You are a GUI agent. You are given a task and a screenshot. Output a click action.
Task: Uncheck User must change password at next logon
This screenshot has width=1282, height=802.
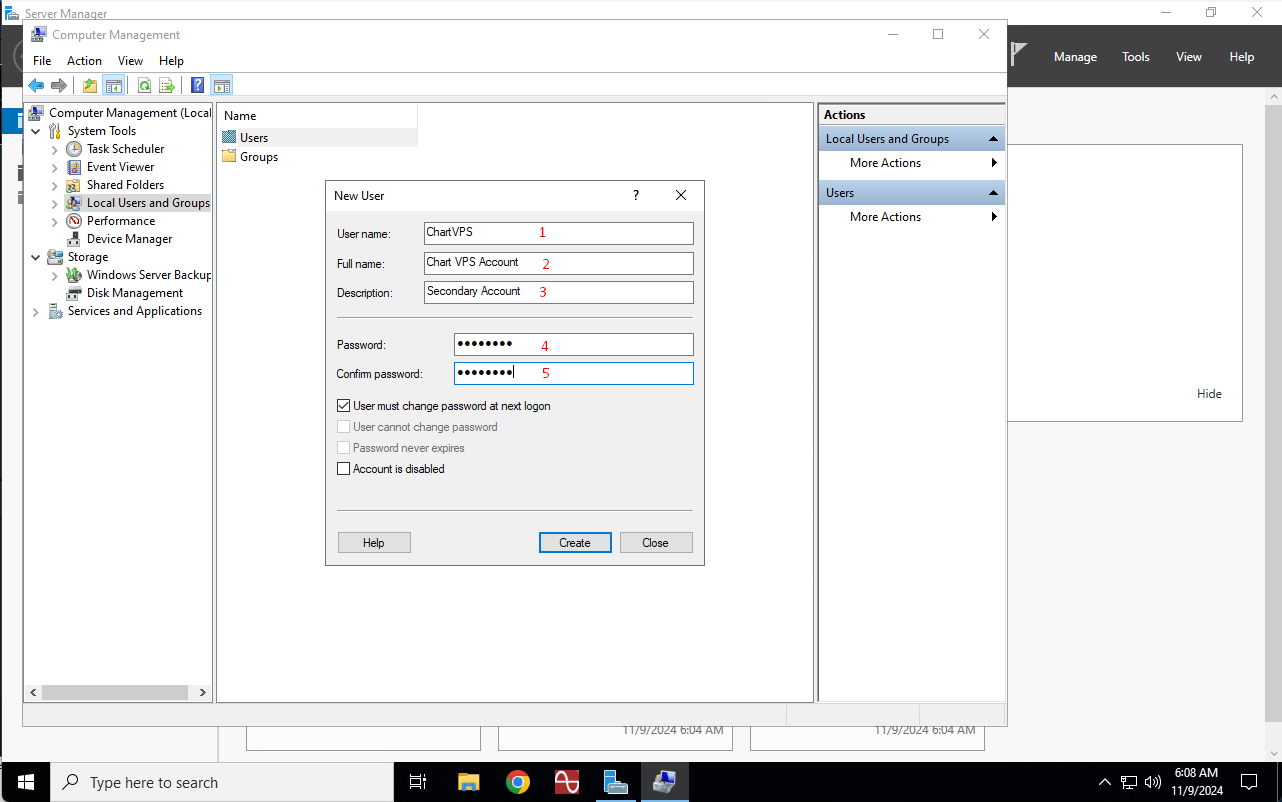(x=344, y=406)
